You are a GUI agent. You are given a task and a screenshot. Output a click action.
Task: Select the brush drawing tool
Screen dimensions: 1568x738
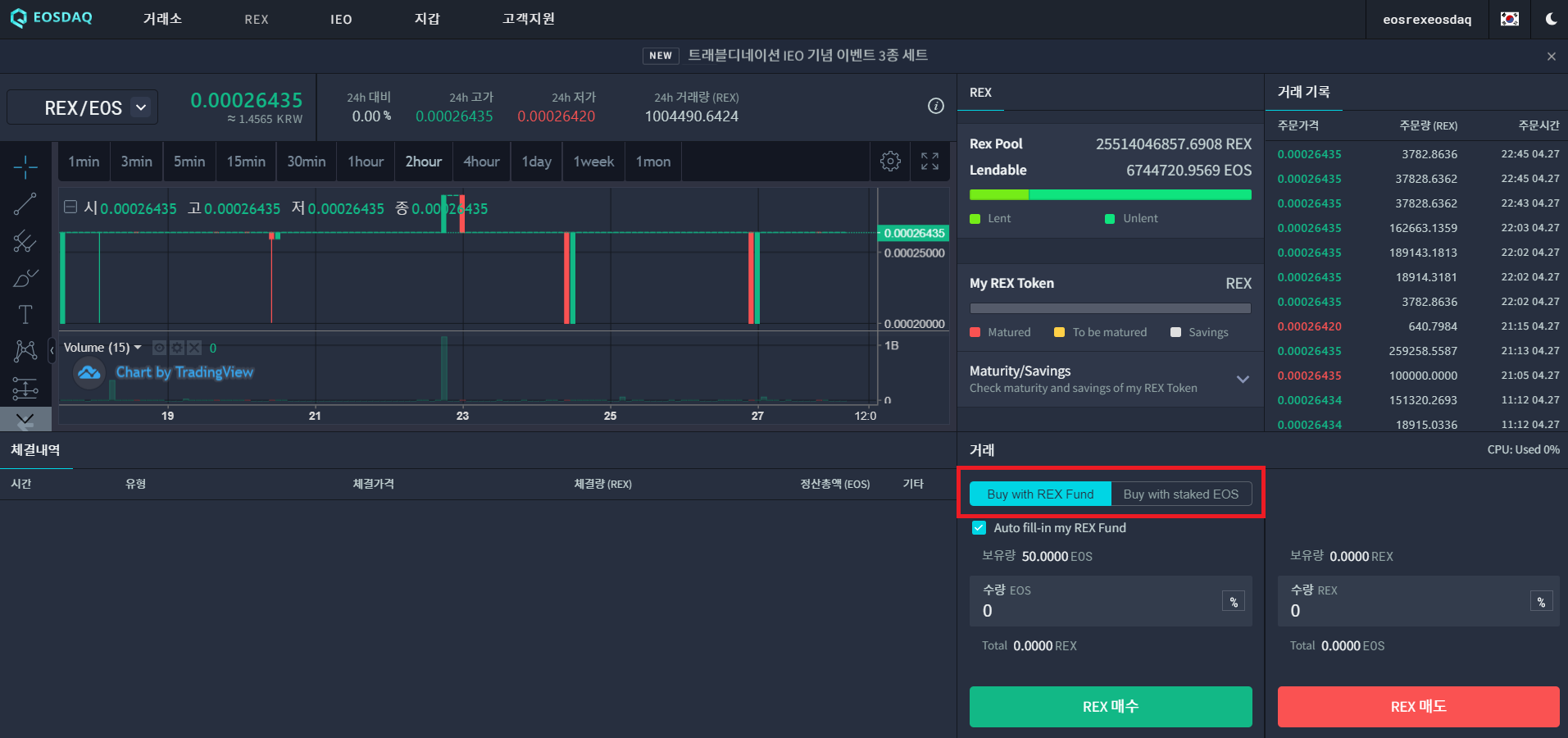25,278
